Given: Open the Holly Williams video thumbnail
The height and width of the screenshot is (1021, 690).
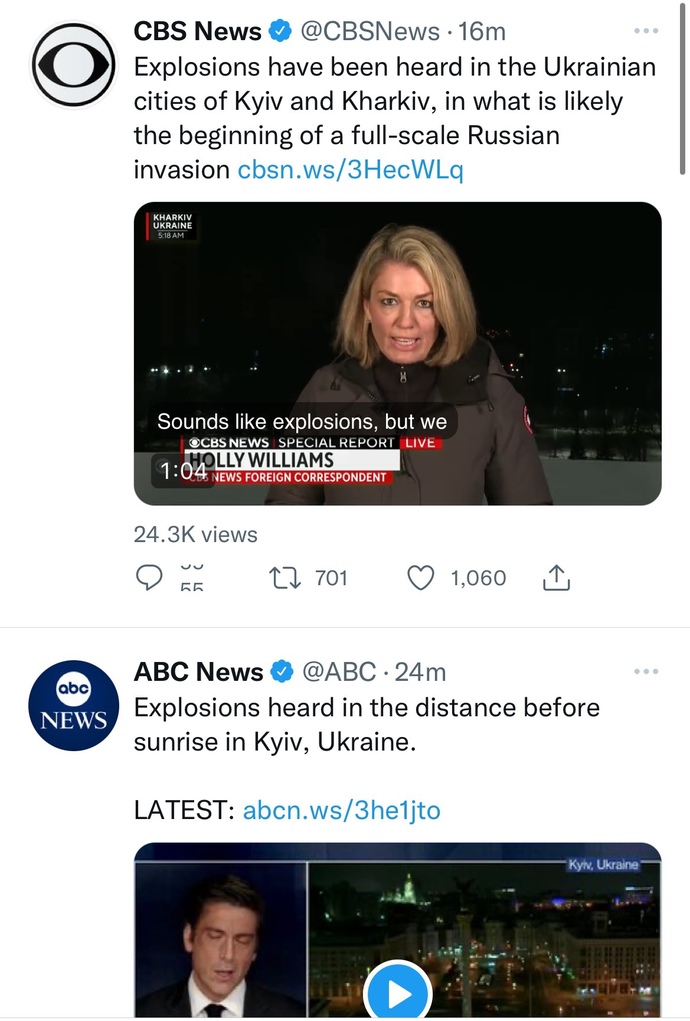Looking at the screenshot, I should click(x=398, y=354).
